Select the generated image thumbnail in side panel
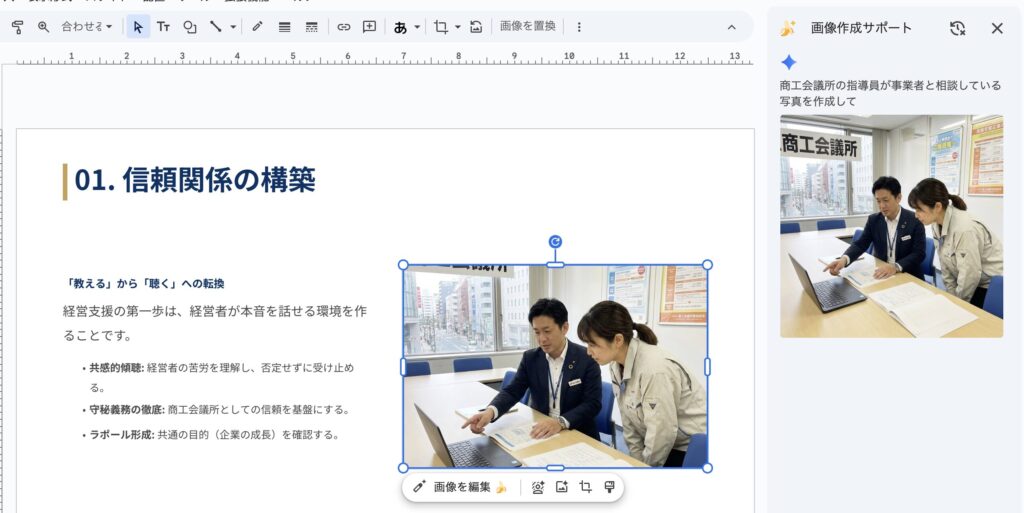Viewport: 1024px width, 513px height. tap(891, 225)
